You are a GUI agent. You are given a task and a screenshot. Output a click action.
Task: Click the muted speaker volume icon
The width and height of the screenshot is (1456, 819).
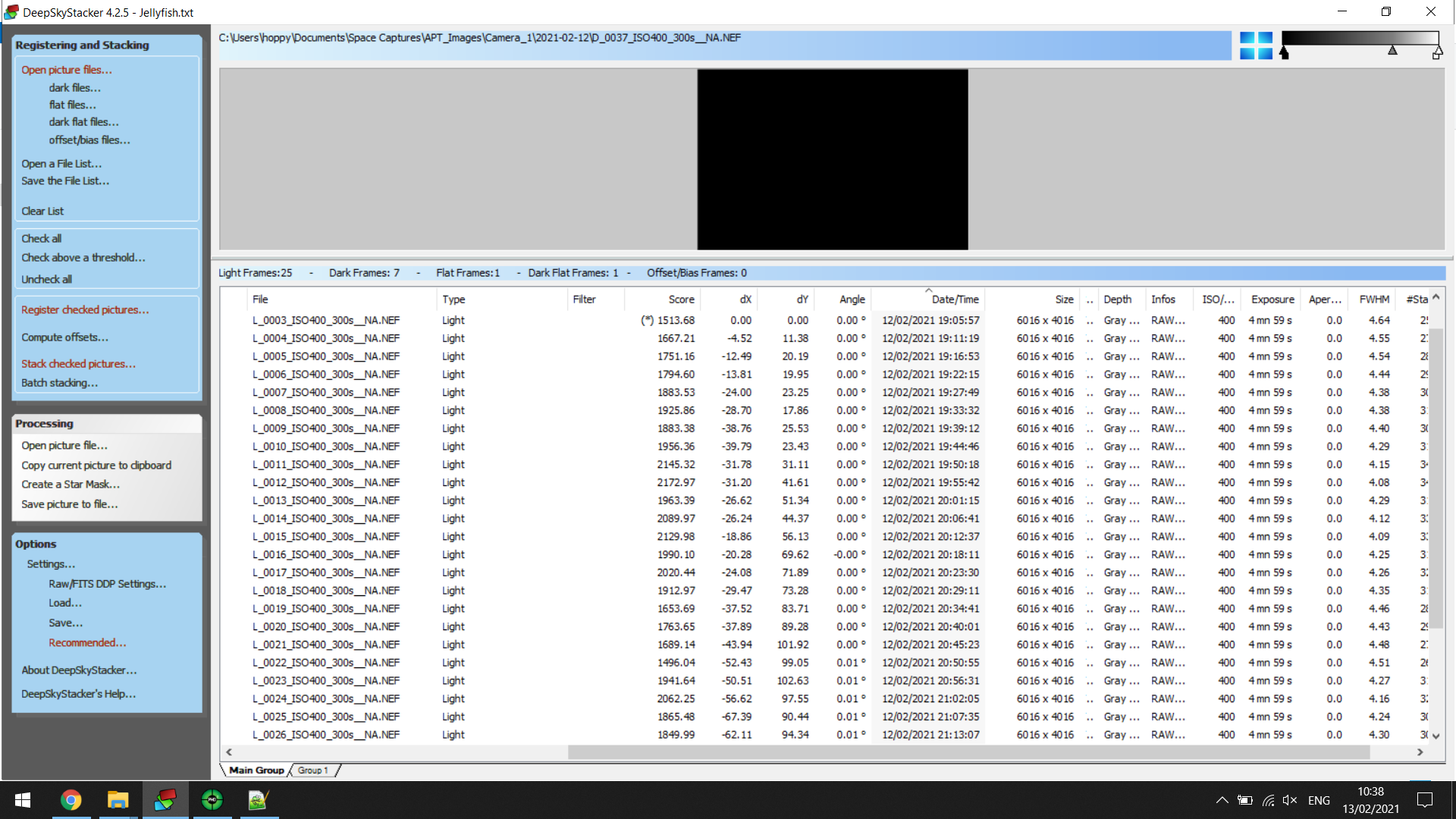tap(1289, 800)
